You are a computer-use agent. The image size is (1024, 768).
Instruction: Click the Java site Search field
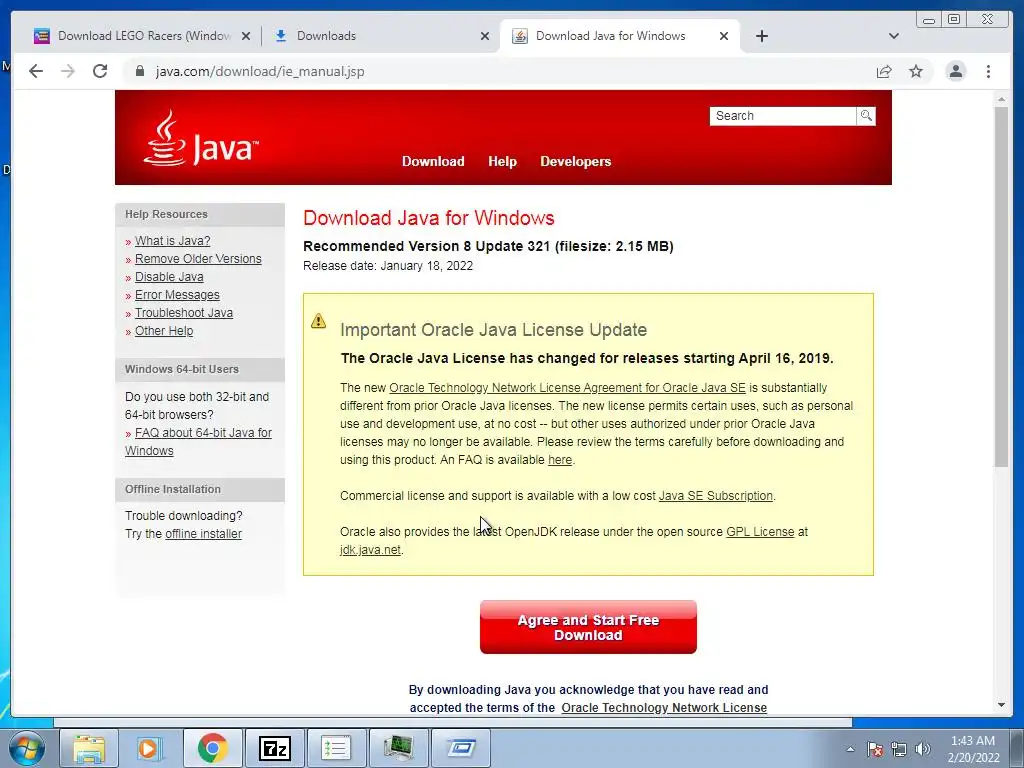(x=782, y=116)
